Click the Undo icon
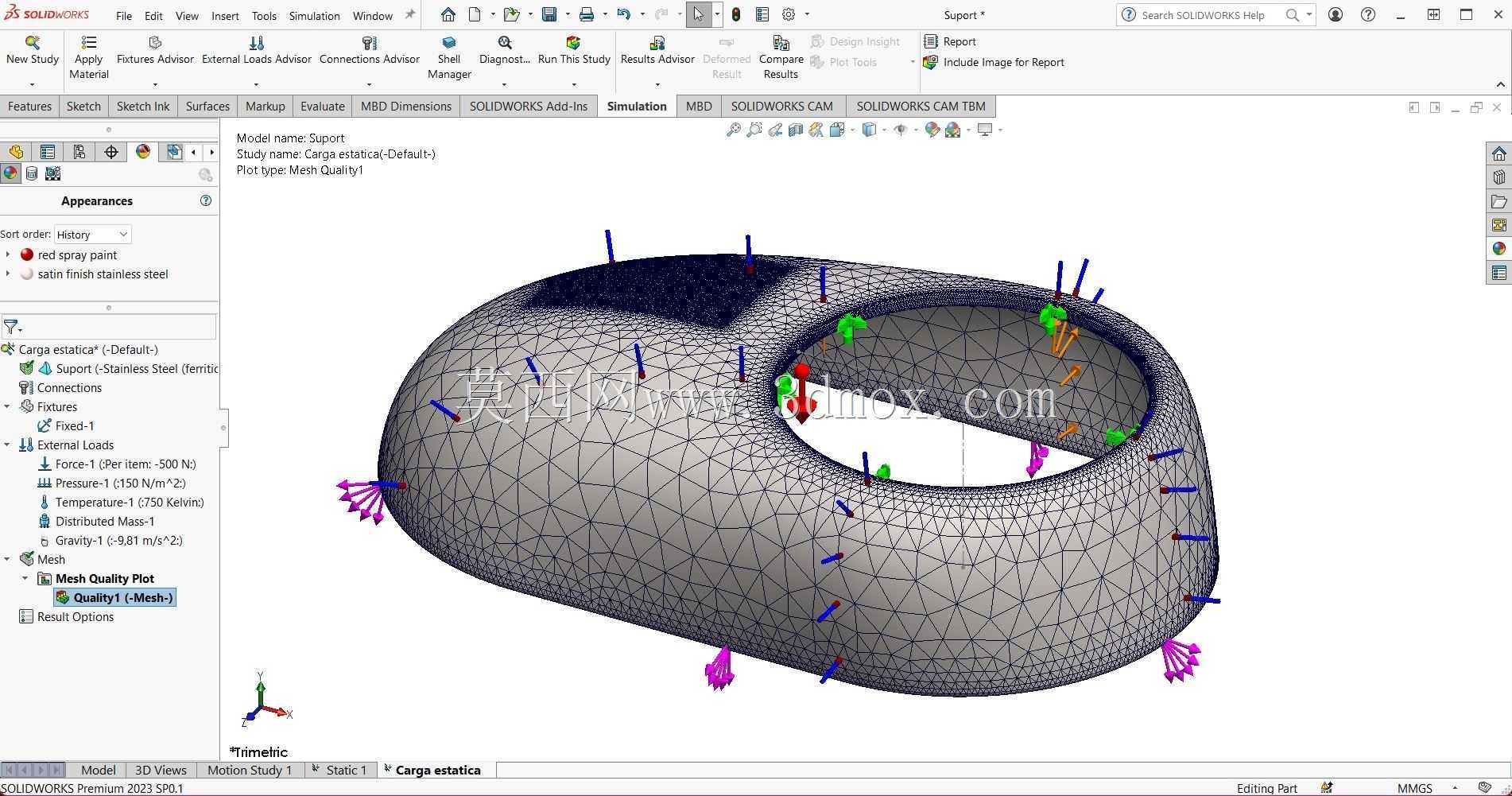 click(x=624, y=14)
